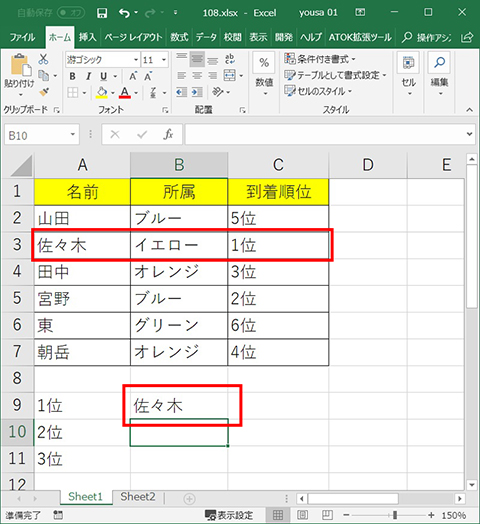This screenshot has height=524, width=480.
Task: Toggle the 自動保存 AutoSave switch
Action: tap(71, 13)
